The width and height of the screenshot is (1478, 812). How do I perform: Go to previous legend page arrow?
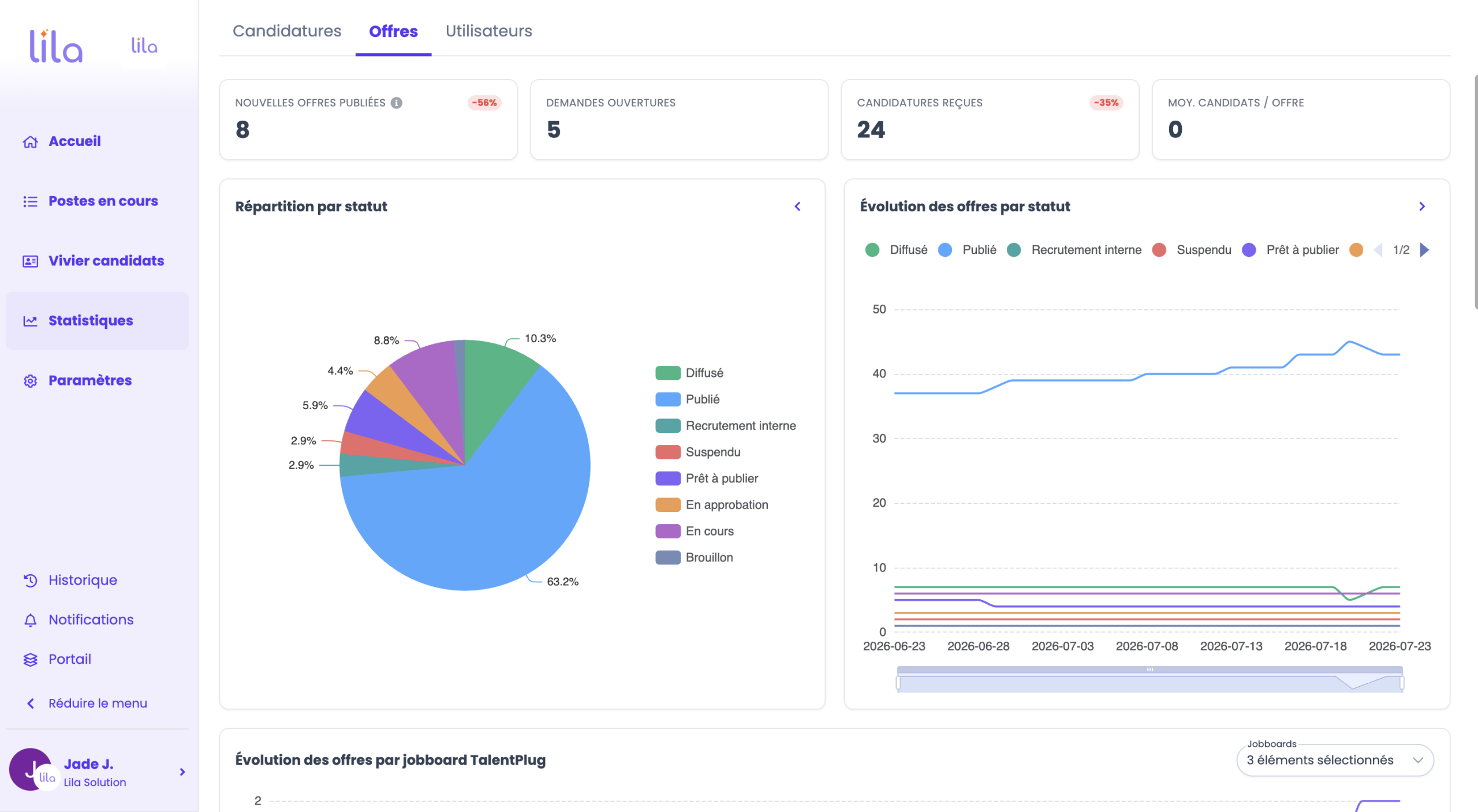[1379, 250]
